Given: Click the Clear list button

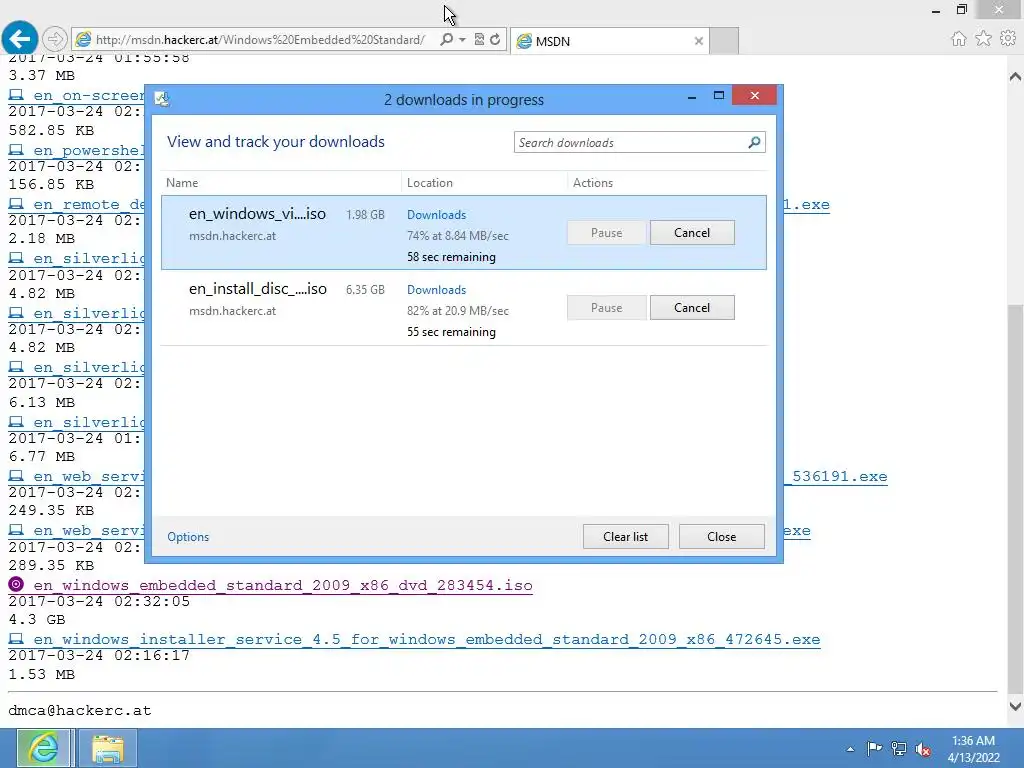Looking at the screenshot, I should tap(626, 537).
